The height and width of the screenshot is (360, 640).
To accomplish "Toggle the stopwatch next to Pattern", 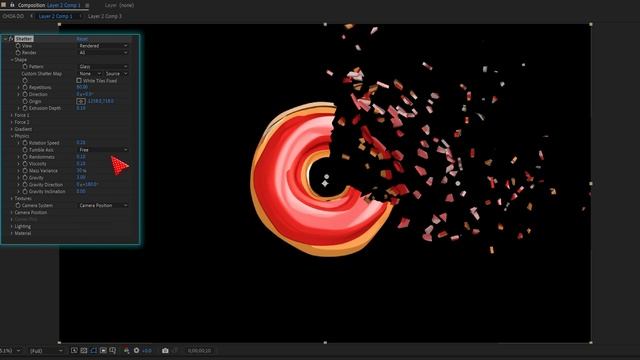I will click(x=25, y=67).
